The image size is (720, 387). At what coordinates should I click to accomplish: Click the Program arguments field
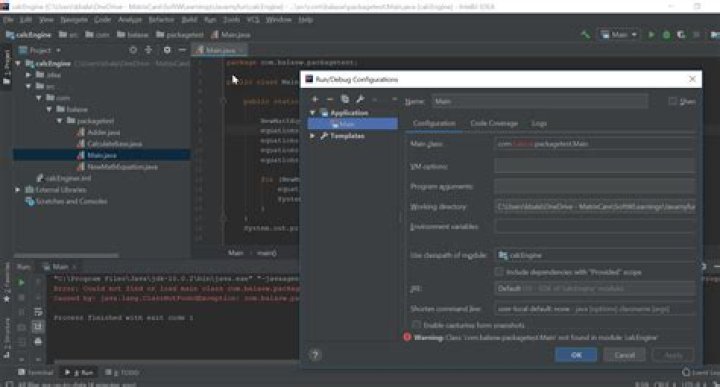(x=595, y=186)
